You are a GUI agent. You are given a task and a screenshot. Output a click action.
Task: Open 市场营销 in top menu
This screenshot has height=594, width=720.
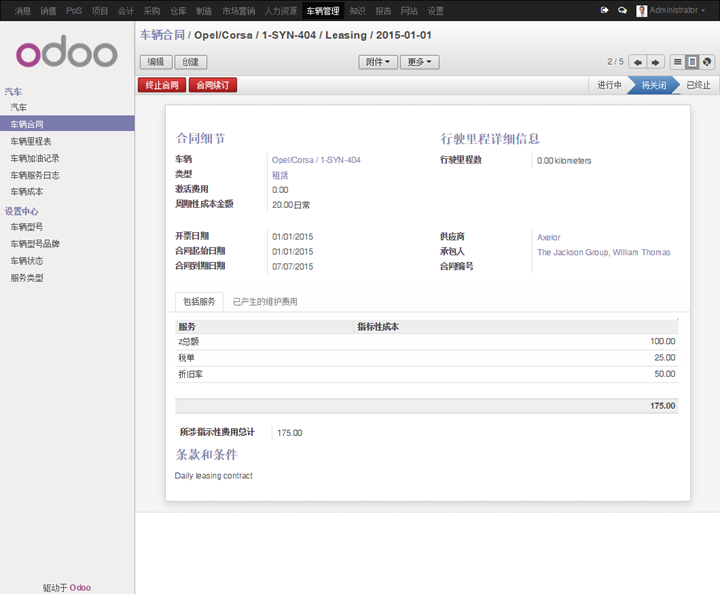239,11
